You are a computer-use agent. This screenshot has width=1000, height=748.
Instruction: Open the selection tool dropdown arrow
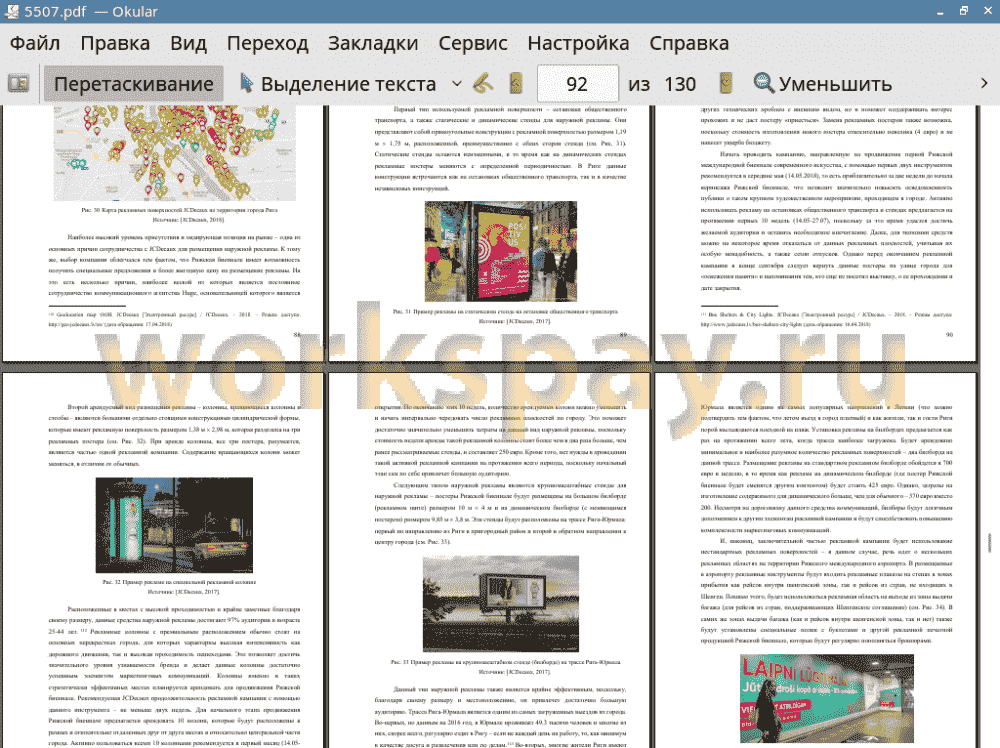click(x=457, y=84)
